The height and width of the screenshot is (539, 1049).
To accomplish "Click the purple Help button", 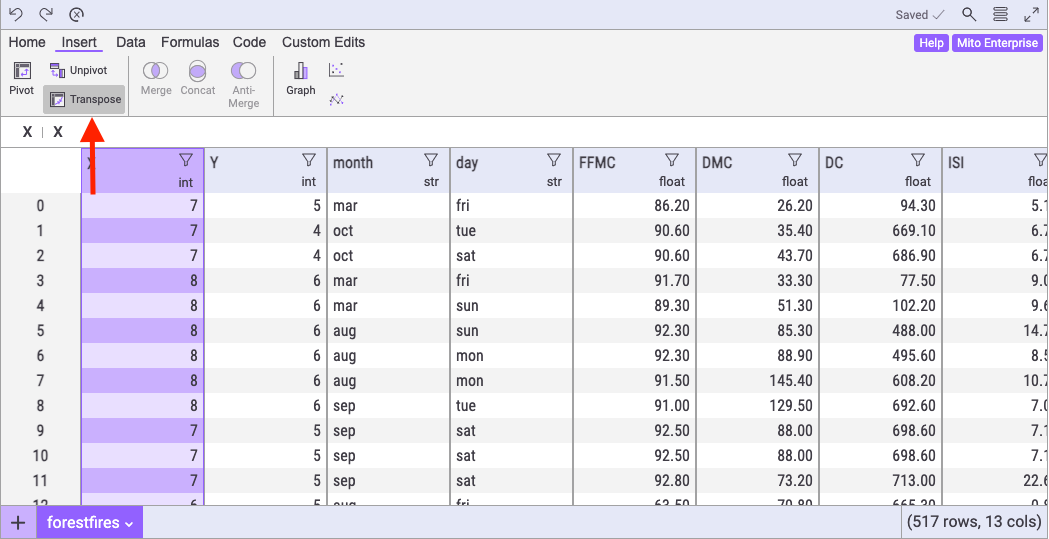I will point(931,43).
